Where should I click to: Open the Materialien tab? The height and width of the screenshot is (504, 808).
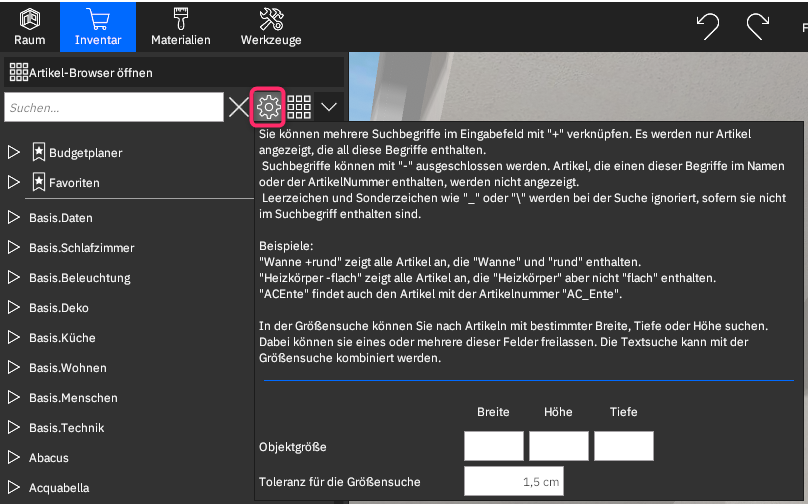180,27
